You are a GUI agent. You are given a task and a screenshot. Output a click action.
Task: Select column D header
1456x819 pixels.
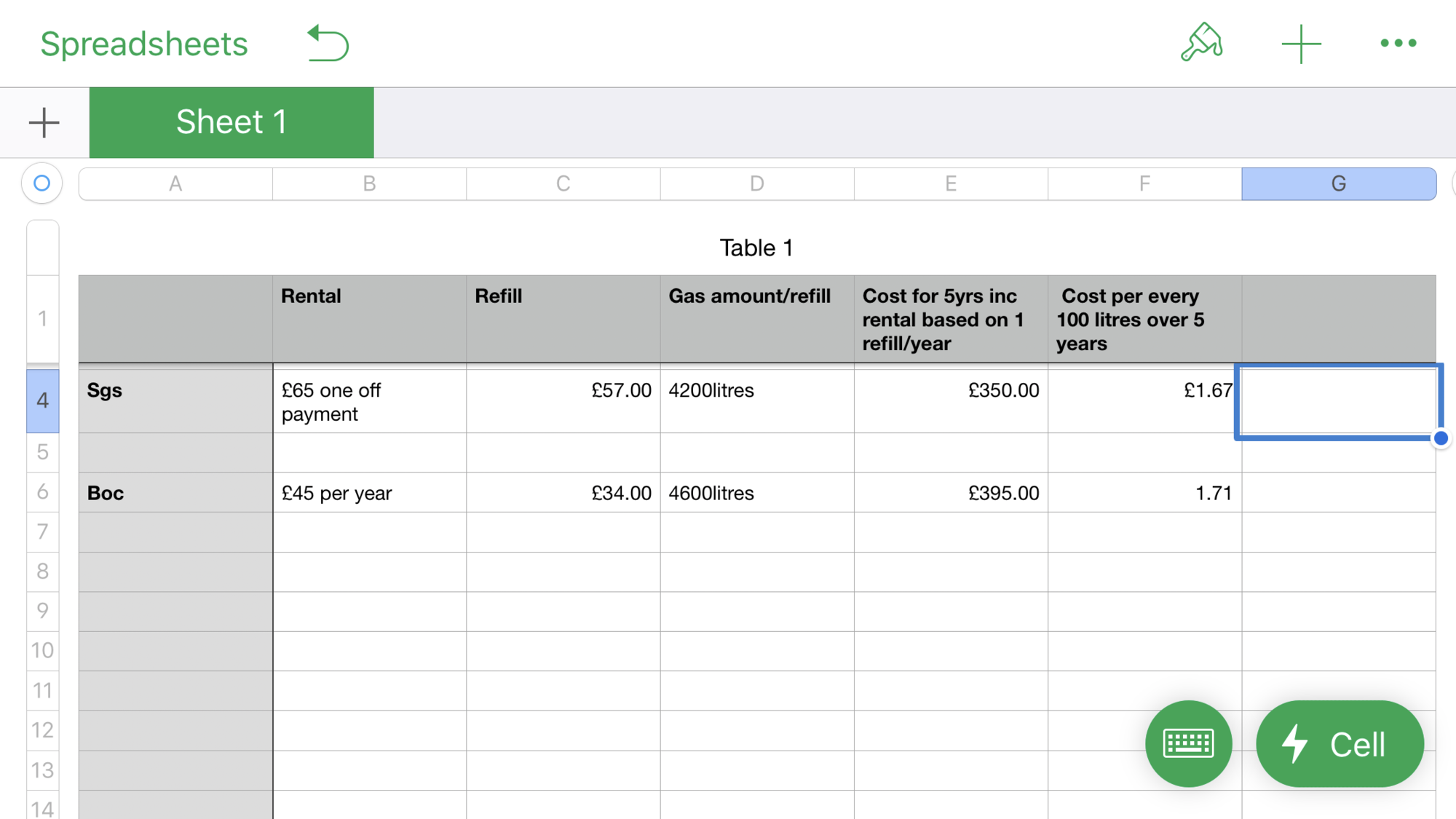pyautogui.click(x=756, y=184)
